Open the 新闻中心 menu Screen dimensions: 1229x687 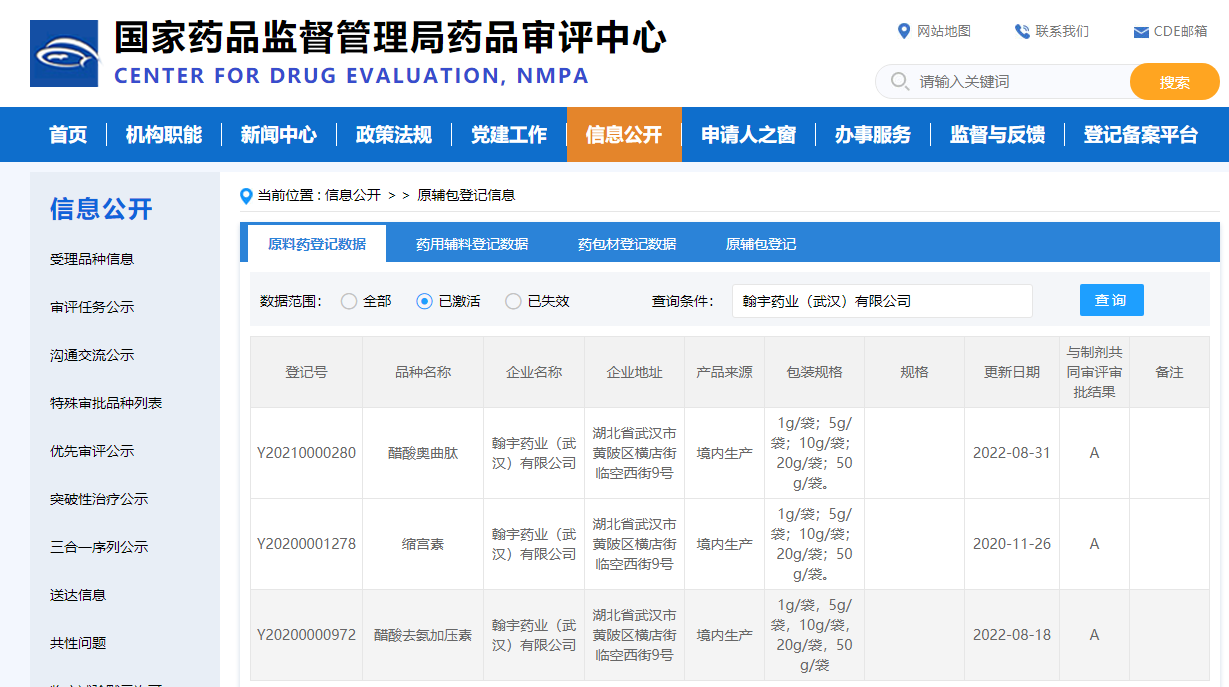279,134
